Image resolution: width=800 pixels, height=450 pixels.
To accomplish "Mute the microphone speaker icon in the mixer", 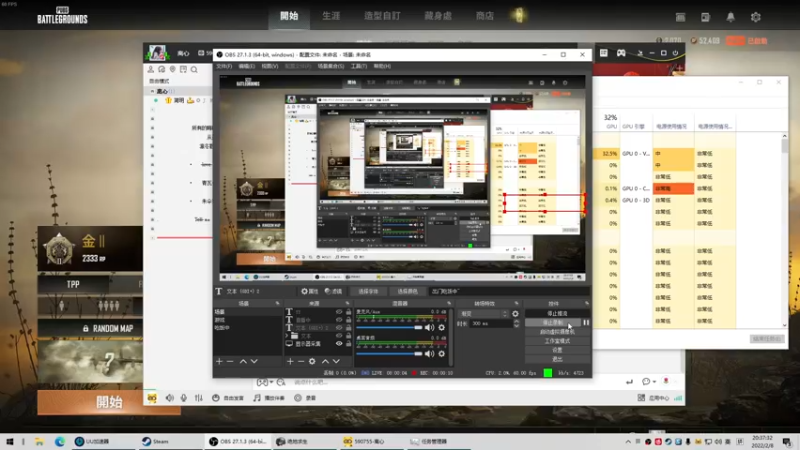I will (430, 328).
